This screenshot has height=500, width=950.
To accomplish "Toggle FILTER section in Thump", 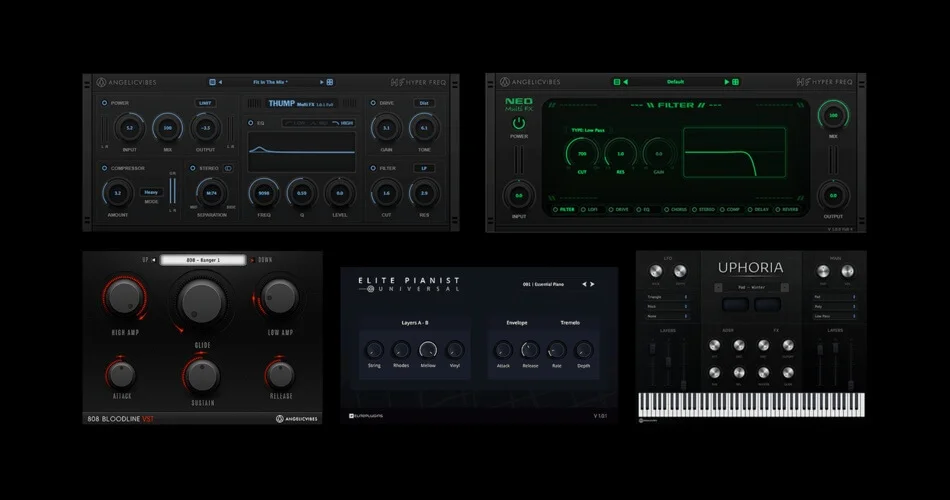I will 373,168.
